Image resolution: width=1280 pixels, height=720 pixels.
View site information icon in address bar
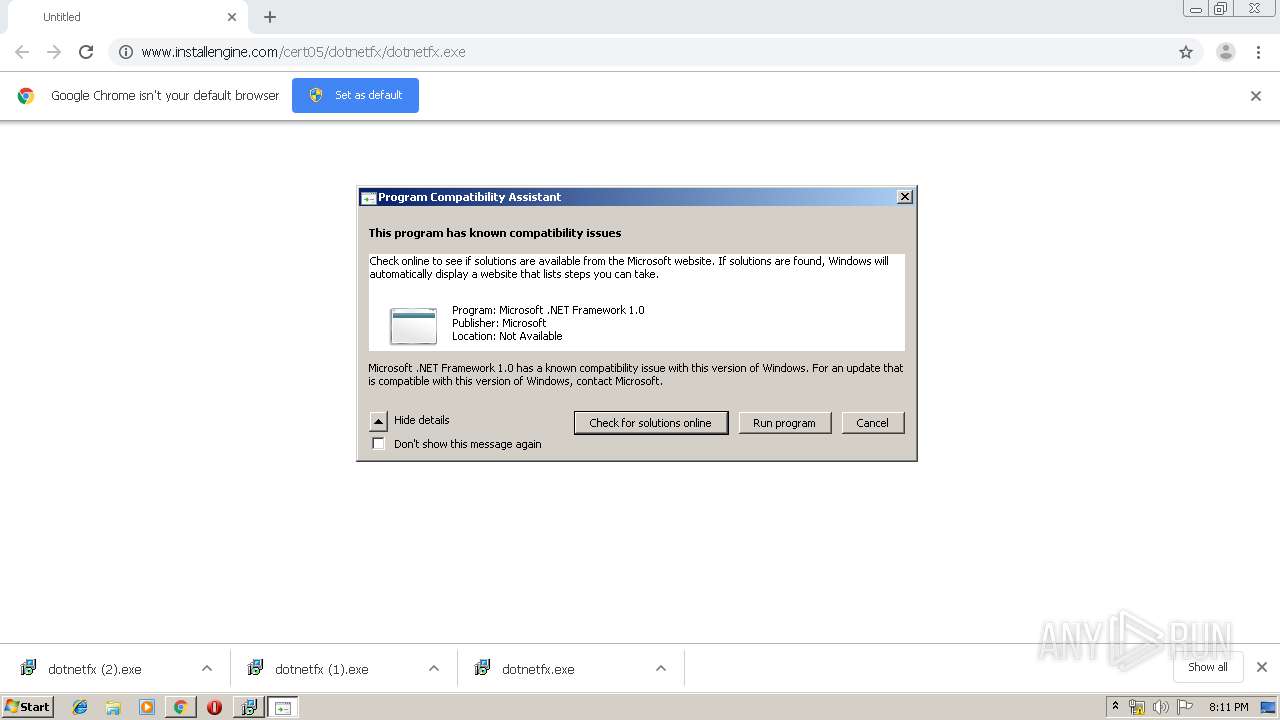point(126,52)
